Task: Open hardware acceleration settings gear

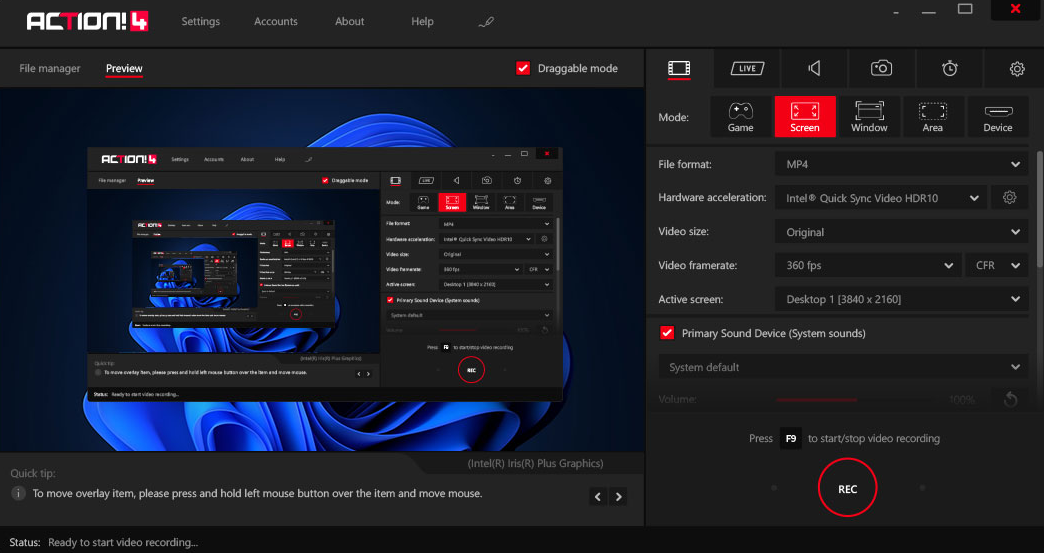Action: pos(1009,198)
